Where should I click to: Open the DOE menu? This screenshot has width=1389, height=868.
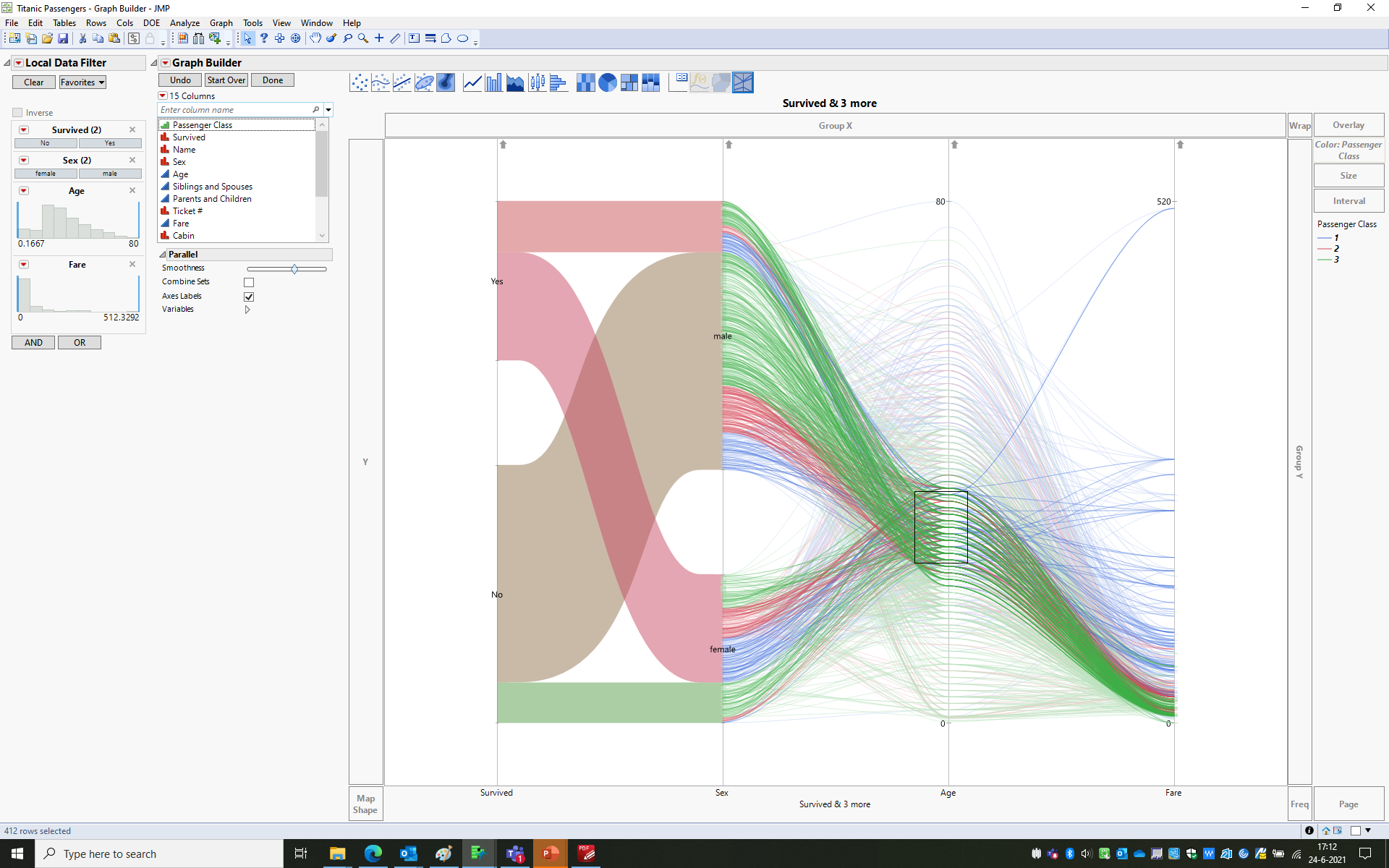[151, 23]
